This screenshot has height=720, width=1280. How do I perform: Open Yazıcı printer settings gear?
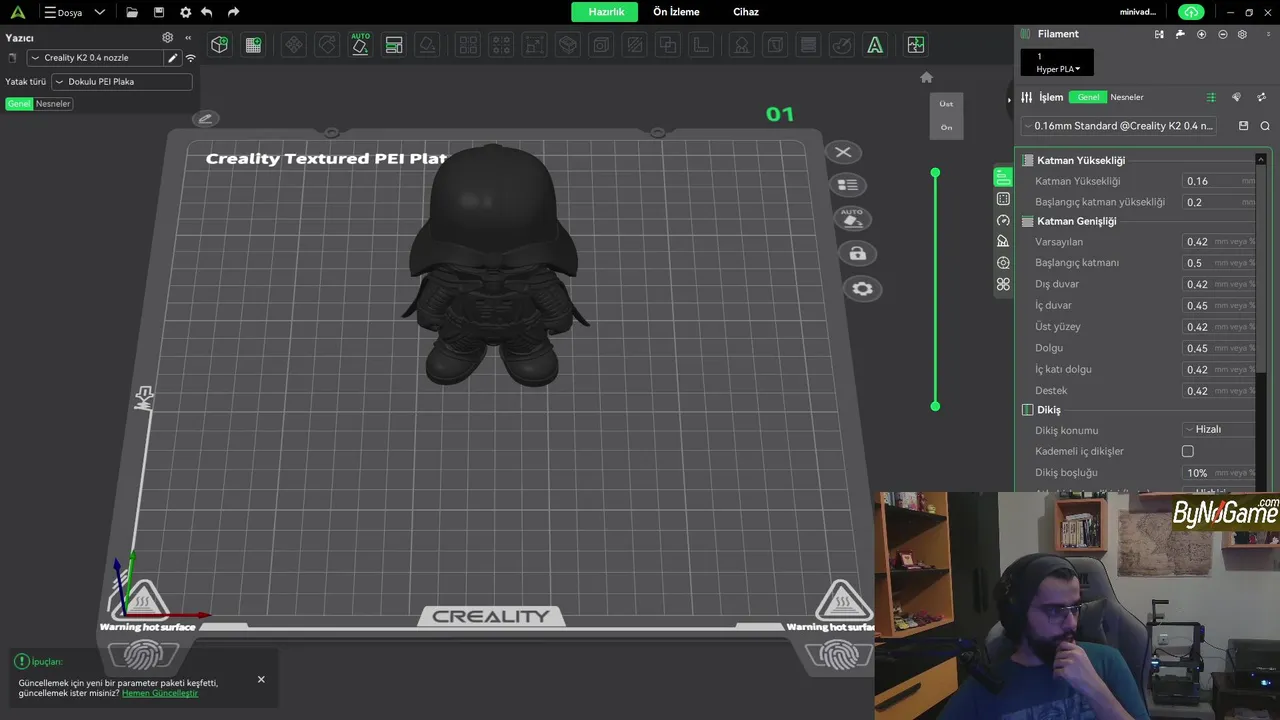point(168,38)
